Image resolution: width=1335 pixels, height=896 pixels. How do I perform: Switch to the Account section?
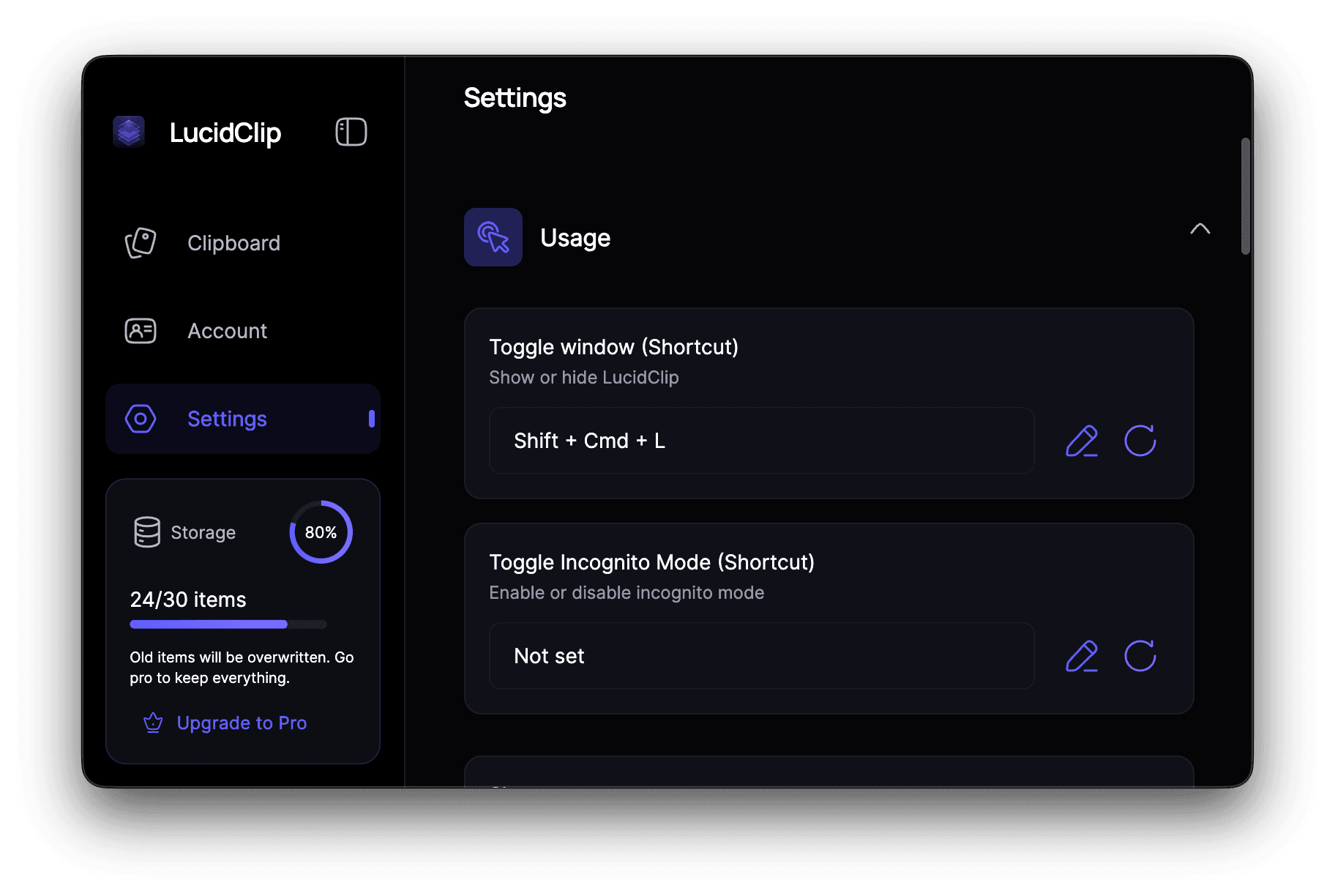227,331
